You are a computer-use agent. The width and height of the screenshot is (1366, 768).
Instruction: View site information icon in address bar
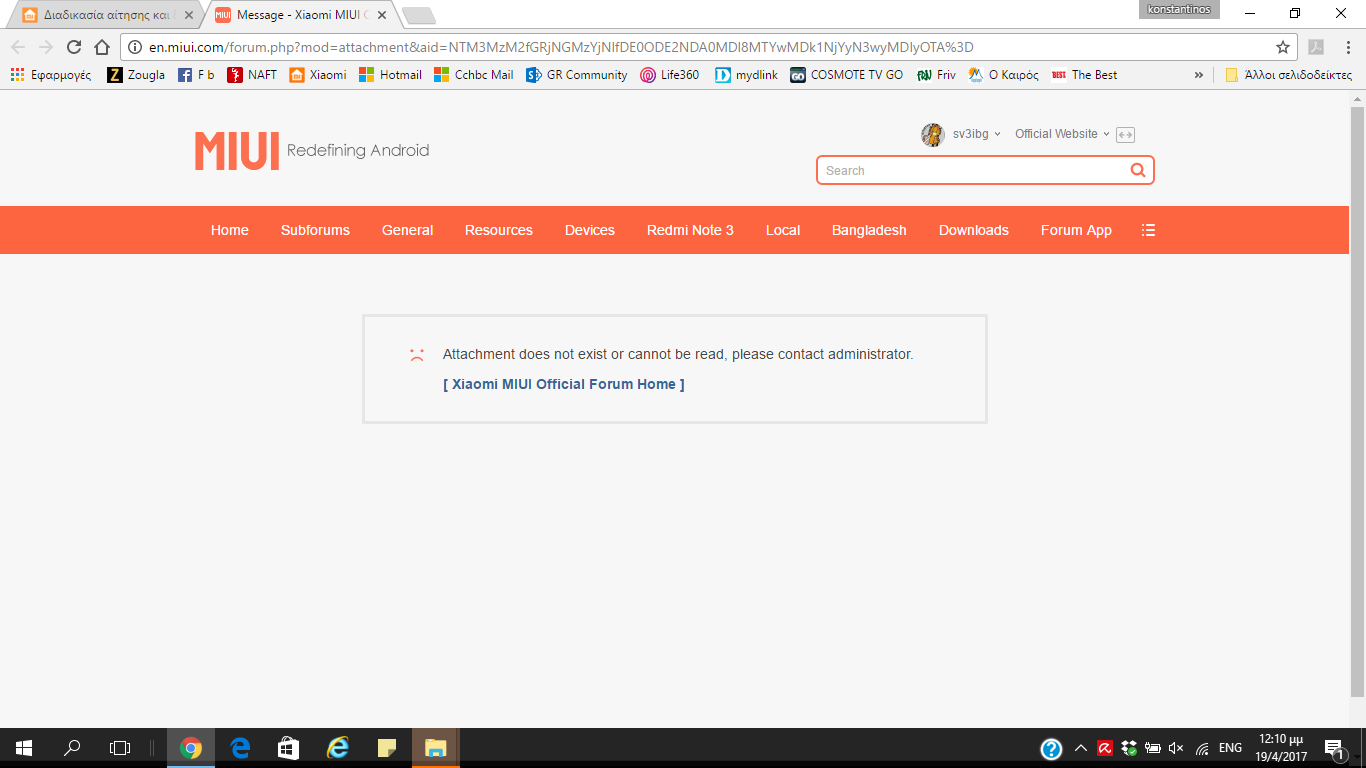135,47
